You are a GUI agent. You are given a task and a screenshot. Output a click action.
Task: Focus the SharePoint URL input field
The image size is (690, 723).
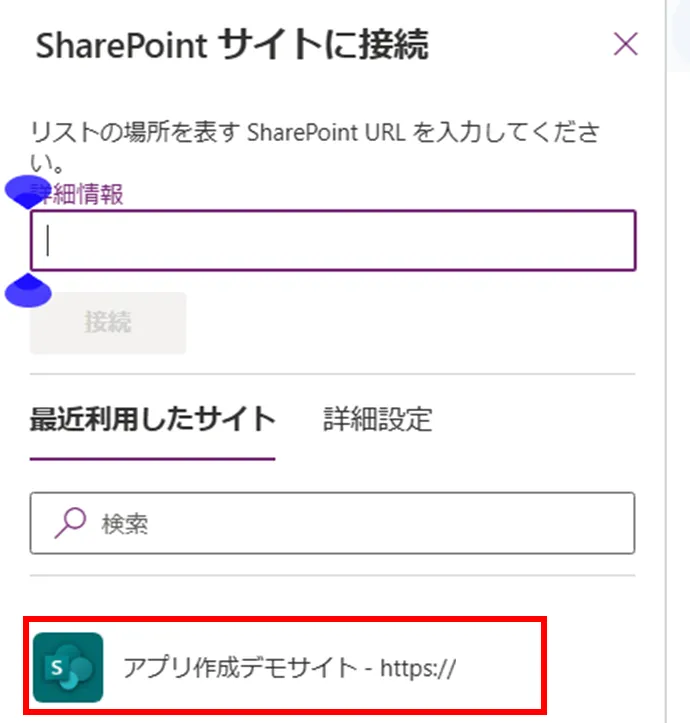point(333,240)
